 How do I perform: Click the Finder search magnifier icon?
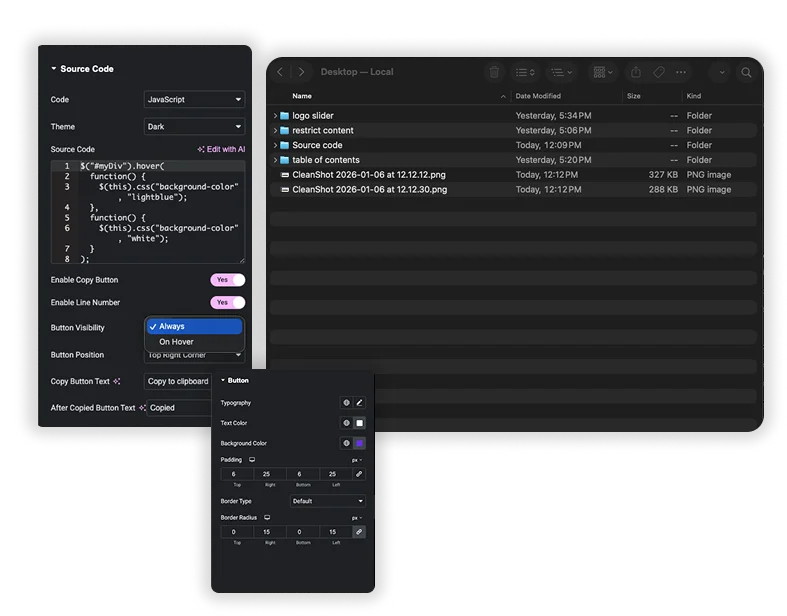coord(746,72)
